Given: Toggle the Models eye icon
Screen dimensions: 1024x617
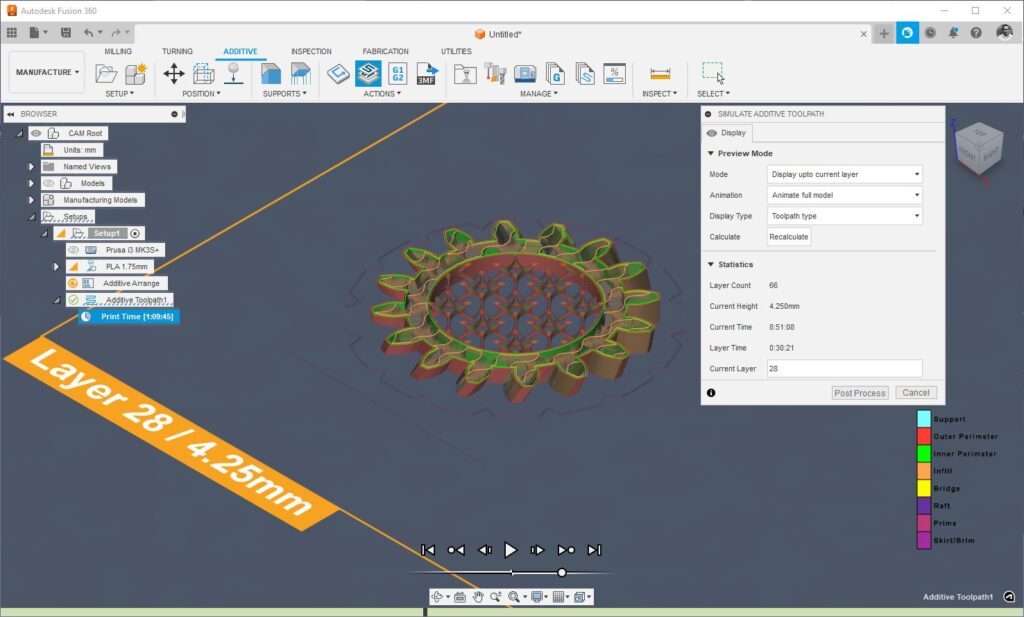Looking at the screenshot, I should click(x=48, y=183).
